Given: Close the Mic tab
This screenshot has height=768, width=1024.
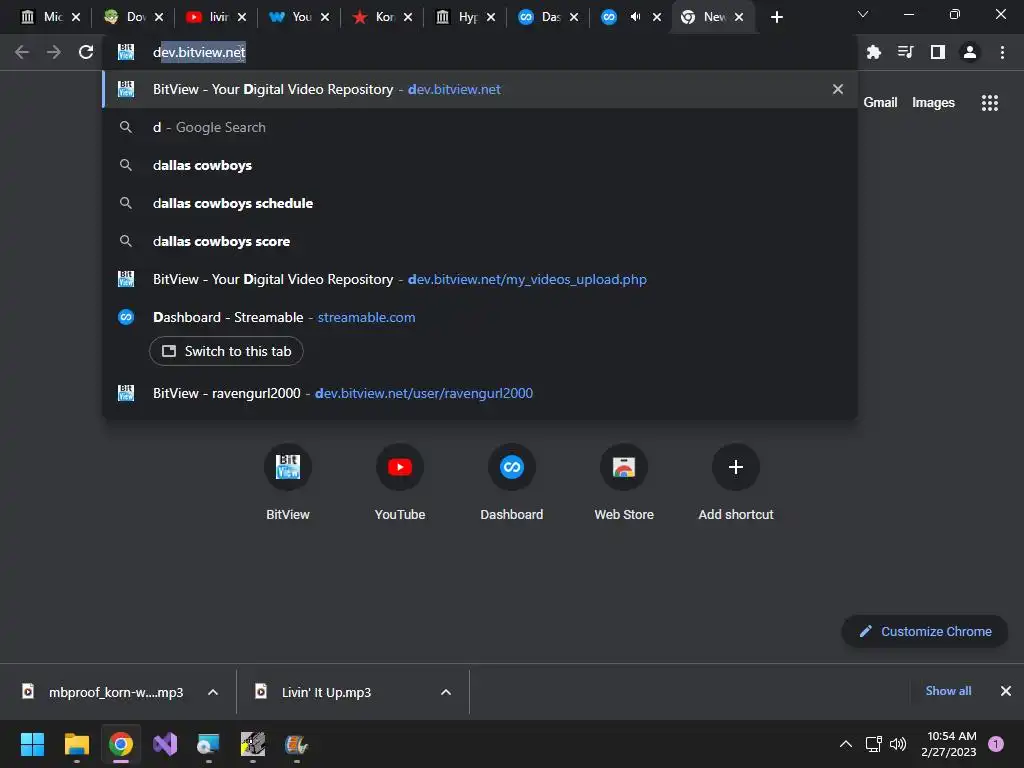Looking at the screenshot, I should pyautogui.click(x=76, y=17).
